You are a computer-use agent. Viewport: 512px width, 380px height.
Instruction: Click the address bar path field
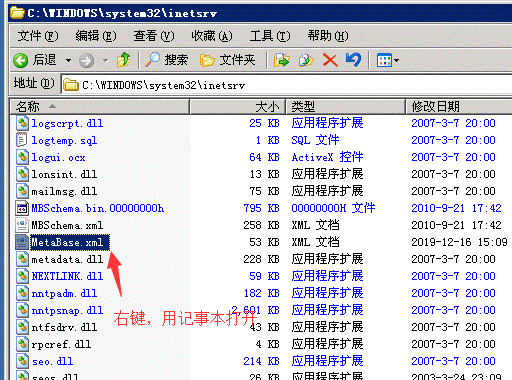287,85
